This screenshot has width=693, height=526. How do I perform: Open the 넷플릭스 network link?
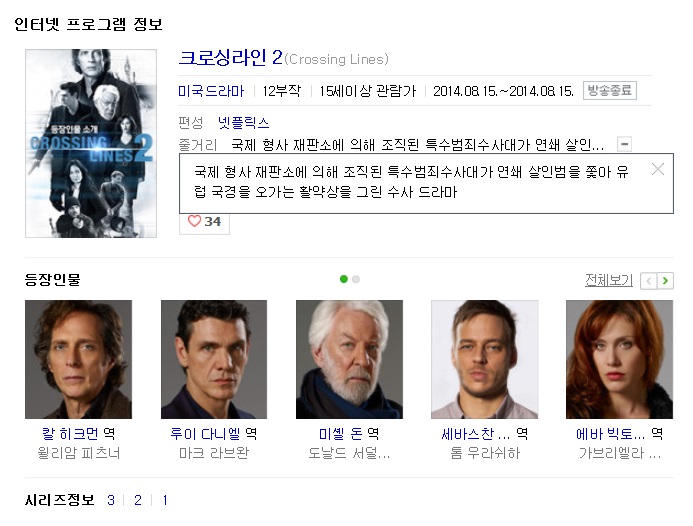coord(244,122)
